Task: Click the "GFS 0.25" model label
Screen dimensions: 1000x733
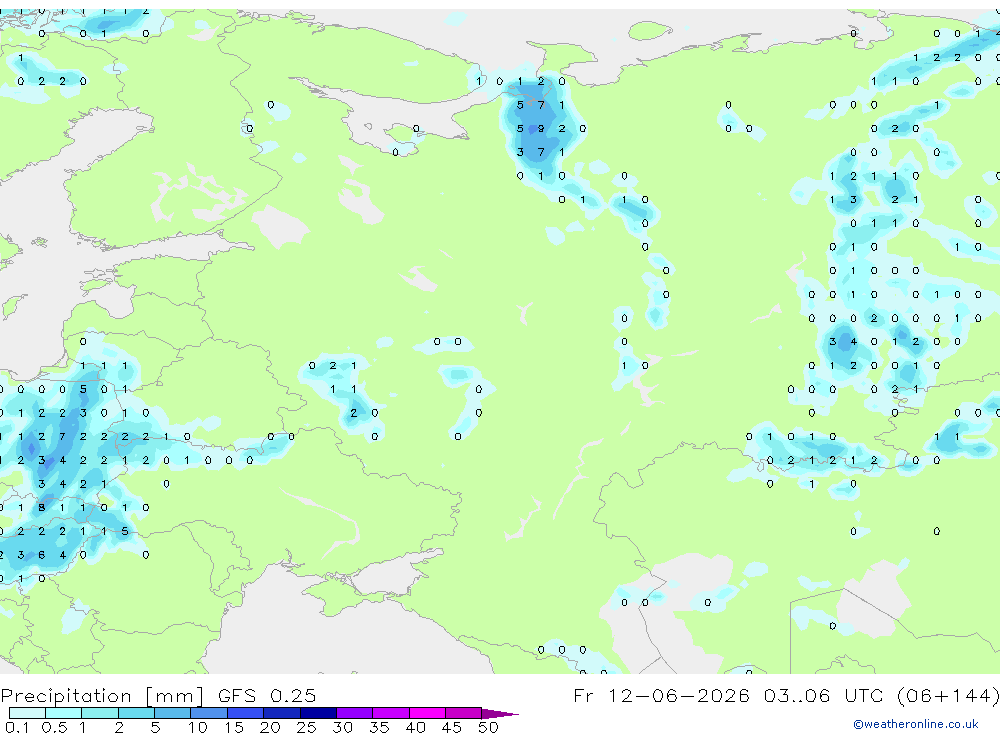Action: (x=267, y=695)
